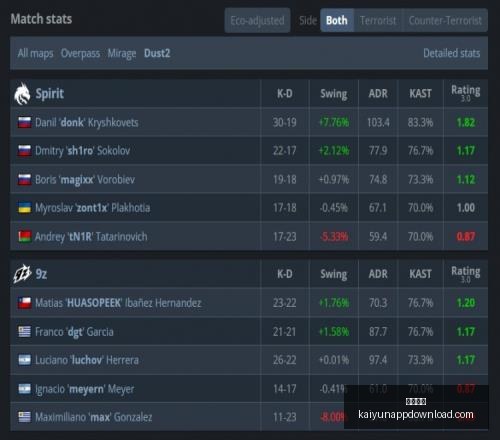The image size is (500, 440).
Task: Open Danil 'donk' Kryshkovets player profile
Action: pyautogui.click(x=87, y=123)
